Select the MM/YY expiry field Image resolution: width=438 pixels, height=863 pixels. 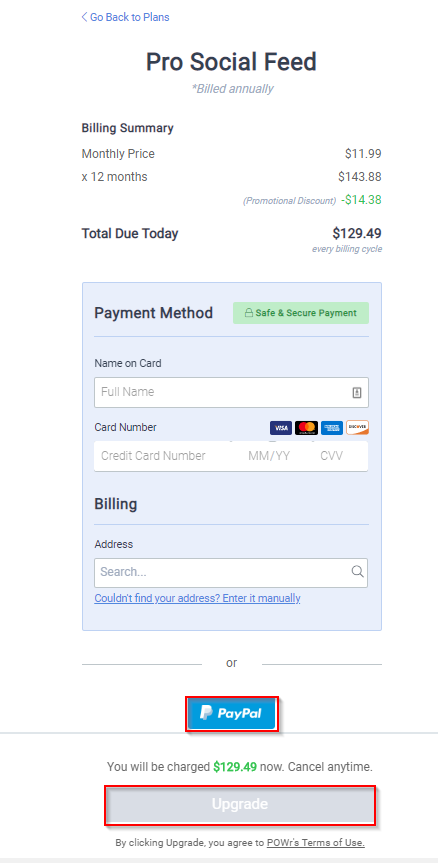pyautogui.click(x=269, y=456)
